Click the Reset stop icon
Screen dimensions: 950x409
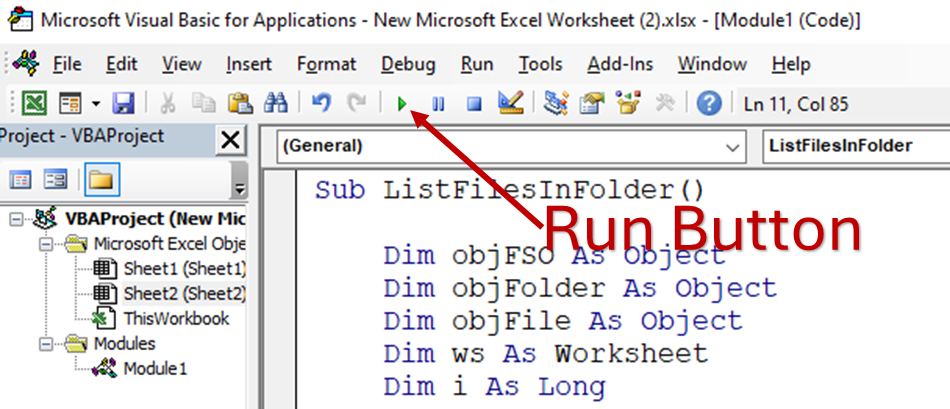point(474,104)
